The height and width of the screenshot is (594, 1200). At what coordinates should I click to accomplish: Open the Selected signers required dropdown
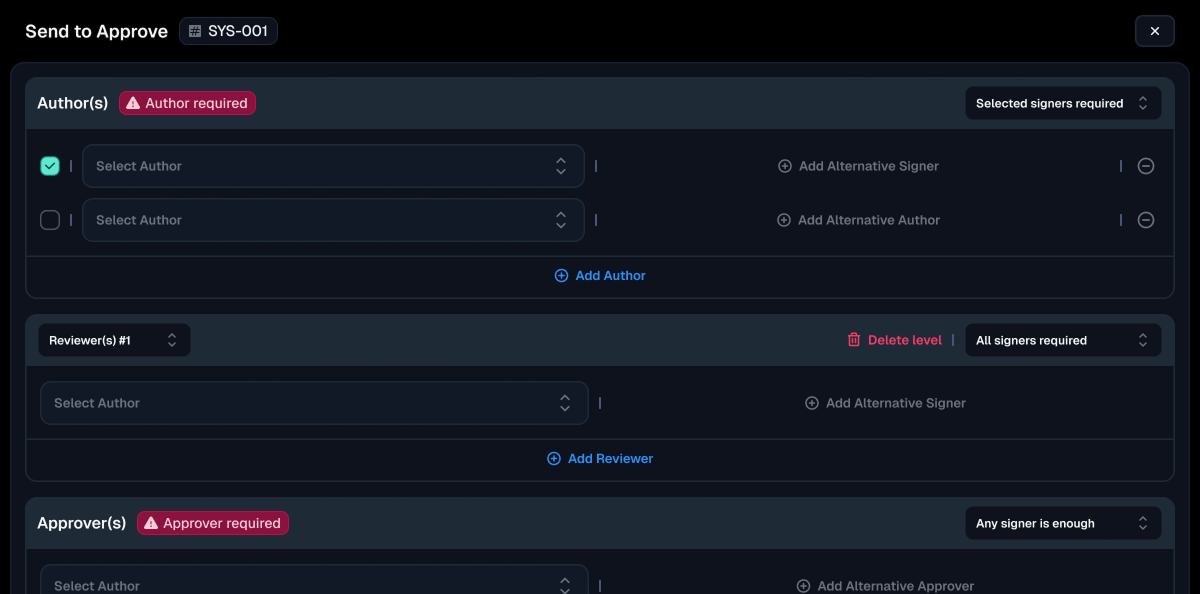point(1062,103)
